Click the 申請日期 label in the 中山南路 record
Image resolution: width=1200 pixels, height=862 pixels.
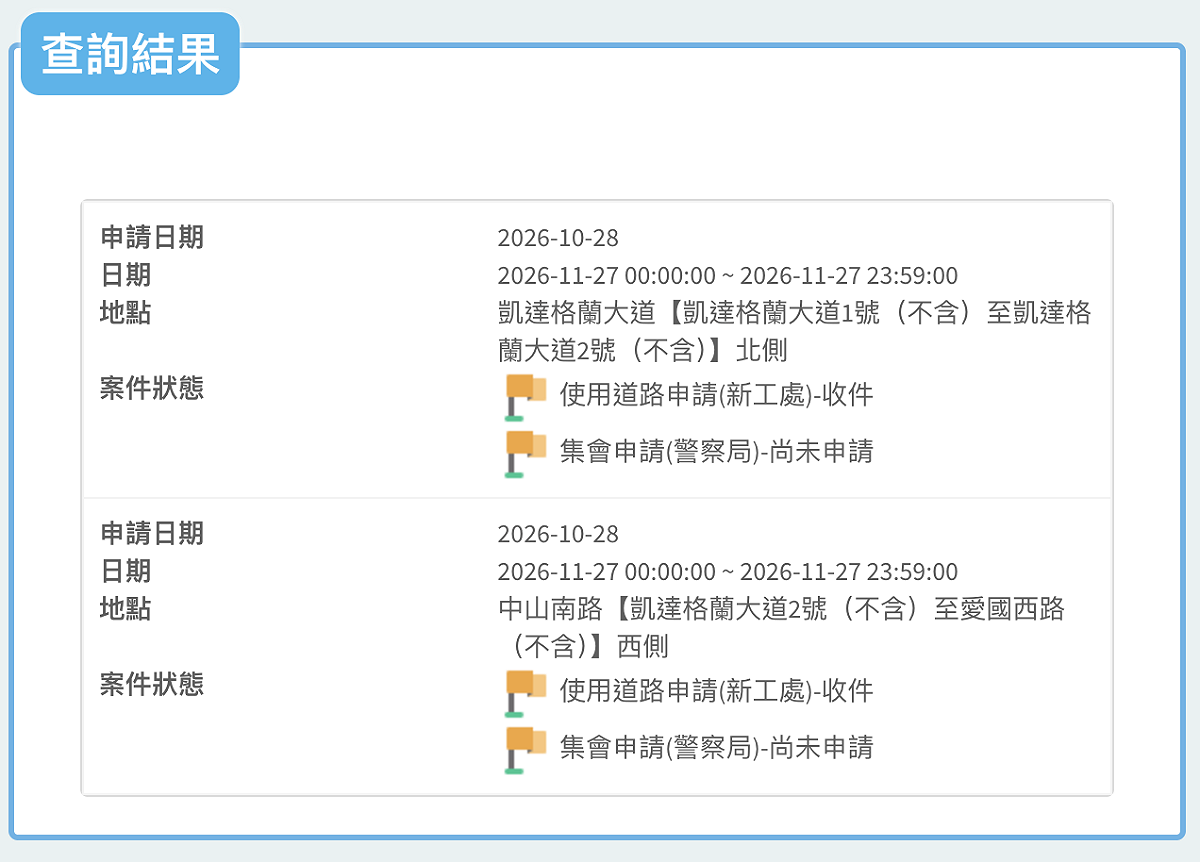click(152, 533)
